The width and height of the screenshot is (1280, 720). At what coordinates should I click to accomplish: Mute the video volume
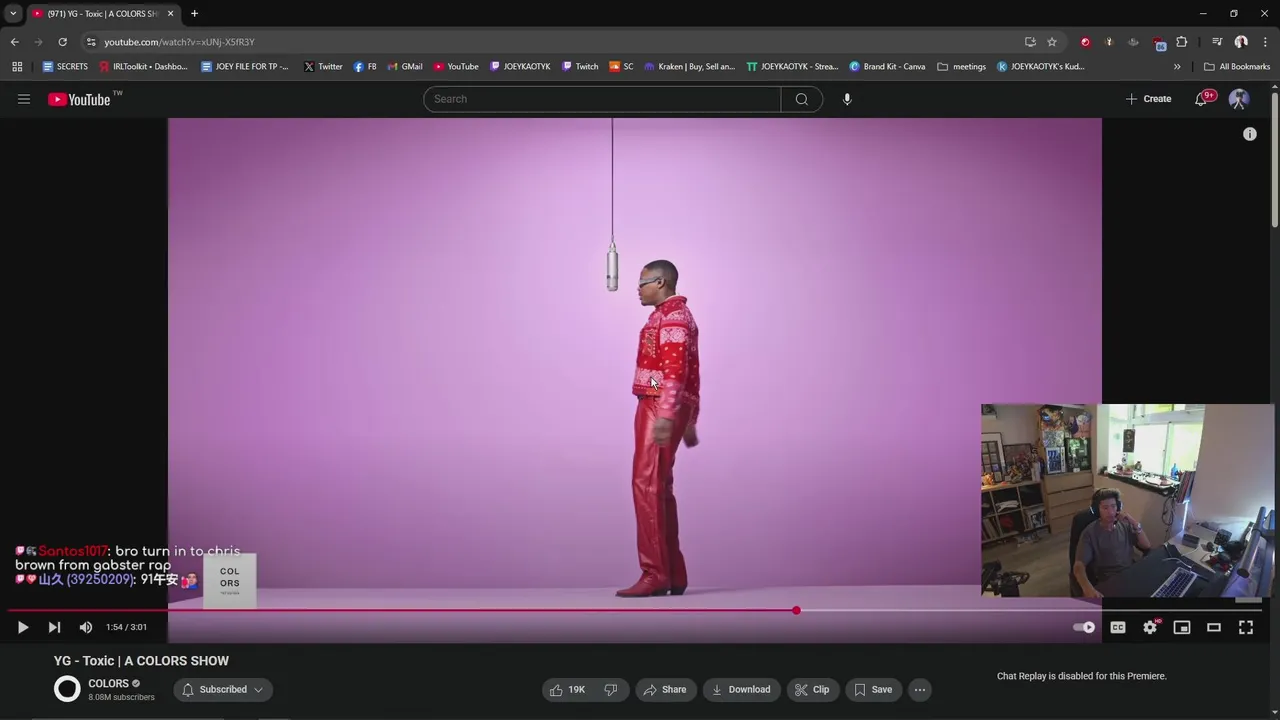tap(86, 627)
